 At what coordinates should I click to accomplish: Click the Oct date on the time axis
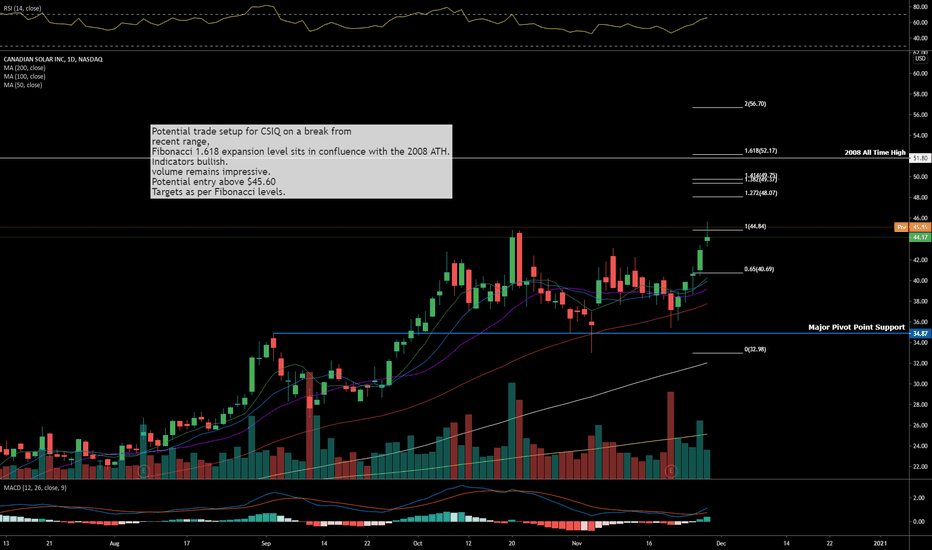[x=418, y=543]
